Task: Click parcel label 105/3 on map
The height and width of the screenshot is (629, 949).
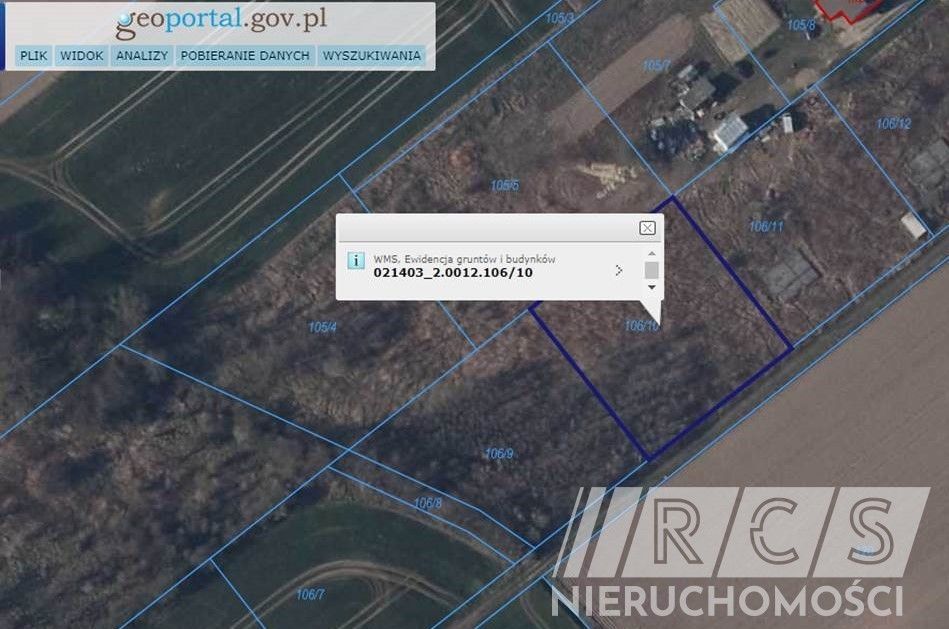Action: pos(560,18)
